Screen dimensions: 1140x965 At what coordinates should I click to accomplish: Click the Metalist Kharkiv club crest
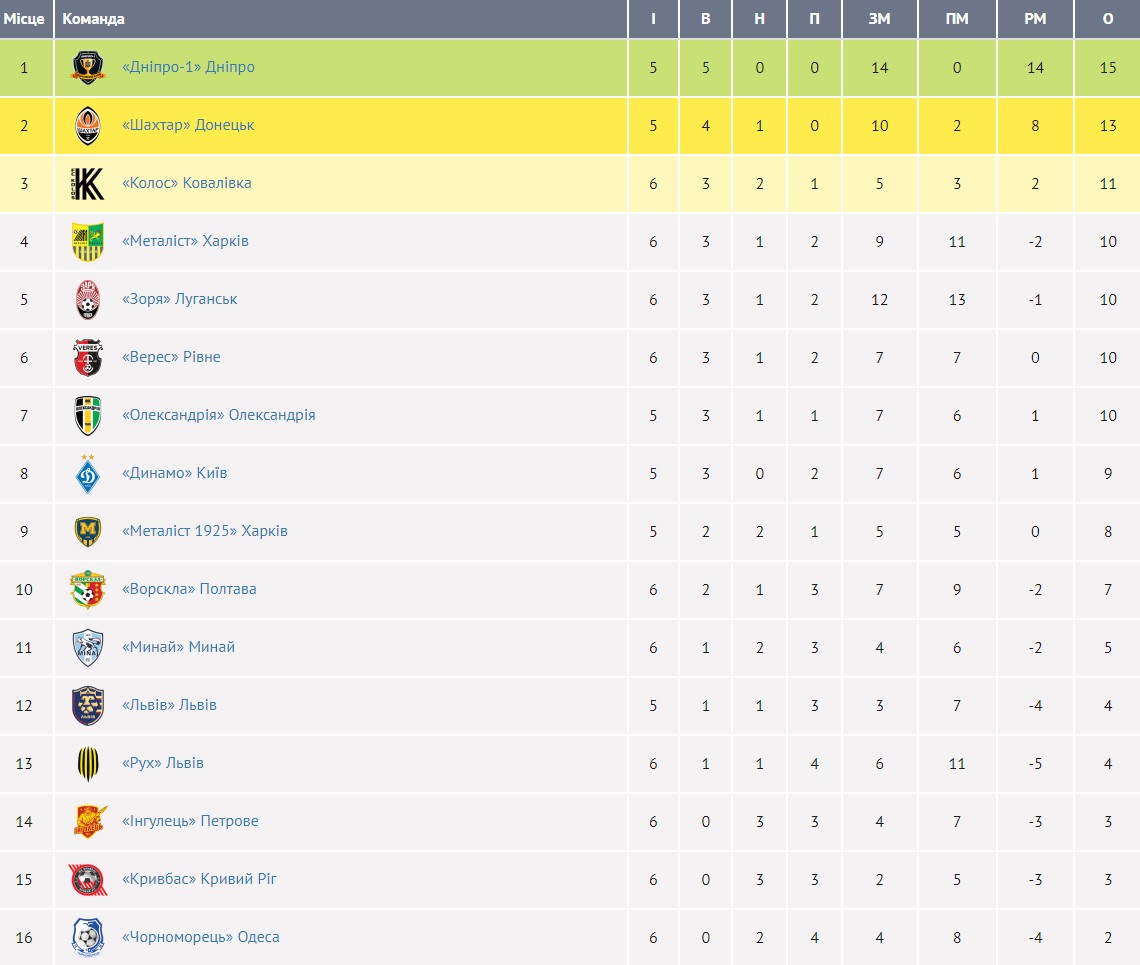tap(88, 242)
